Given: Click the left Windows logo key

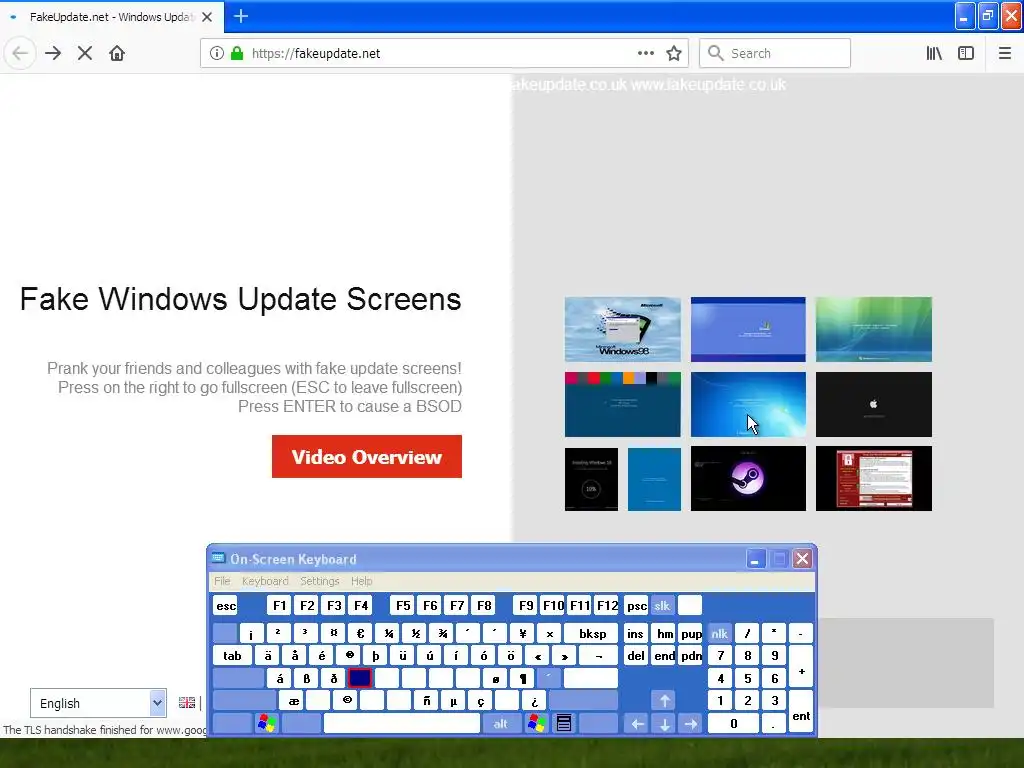Looking at the screenshot, I should coord(266,723).
